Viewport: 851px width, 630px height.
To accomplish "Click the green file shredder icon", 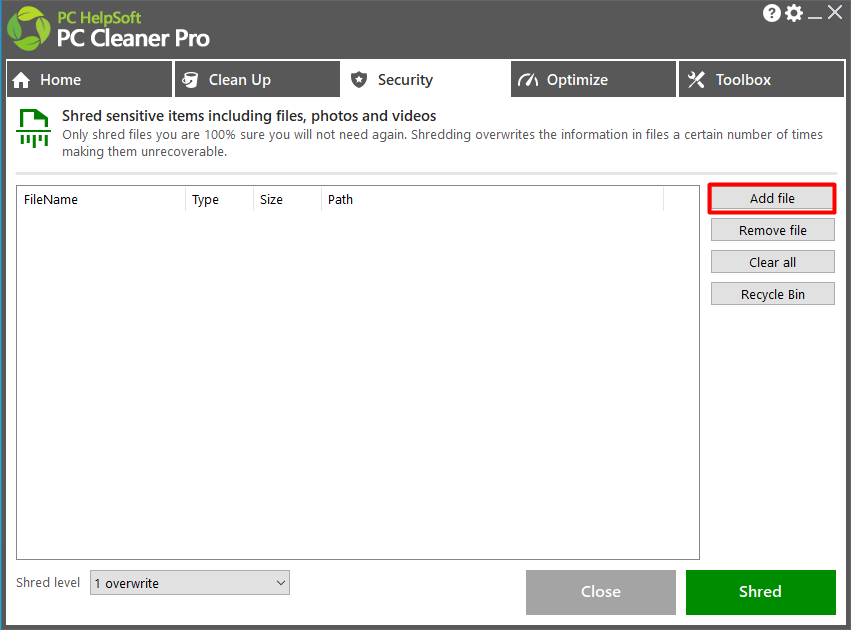I will point(34,128).
